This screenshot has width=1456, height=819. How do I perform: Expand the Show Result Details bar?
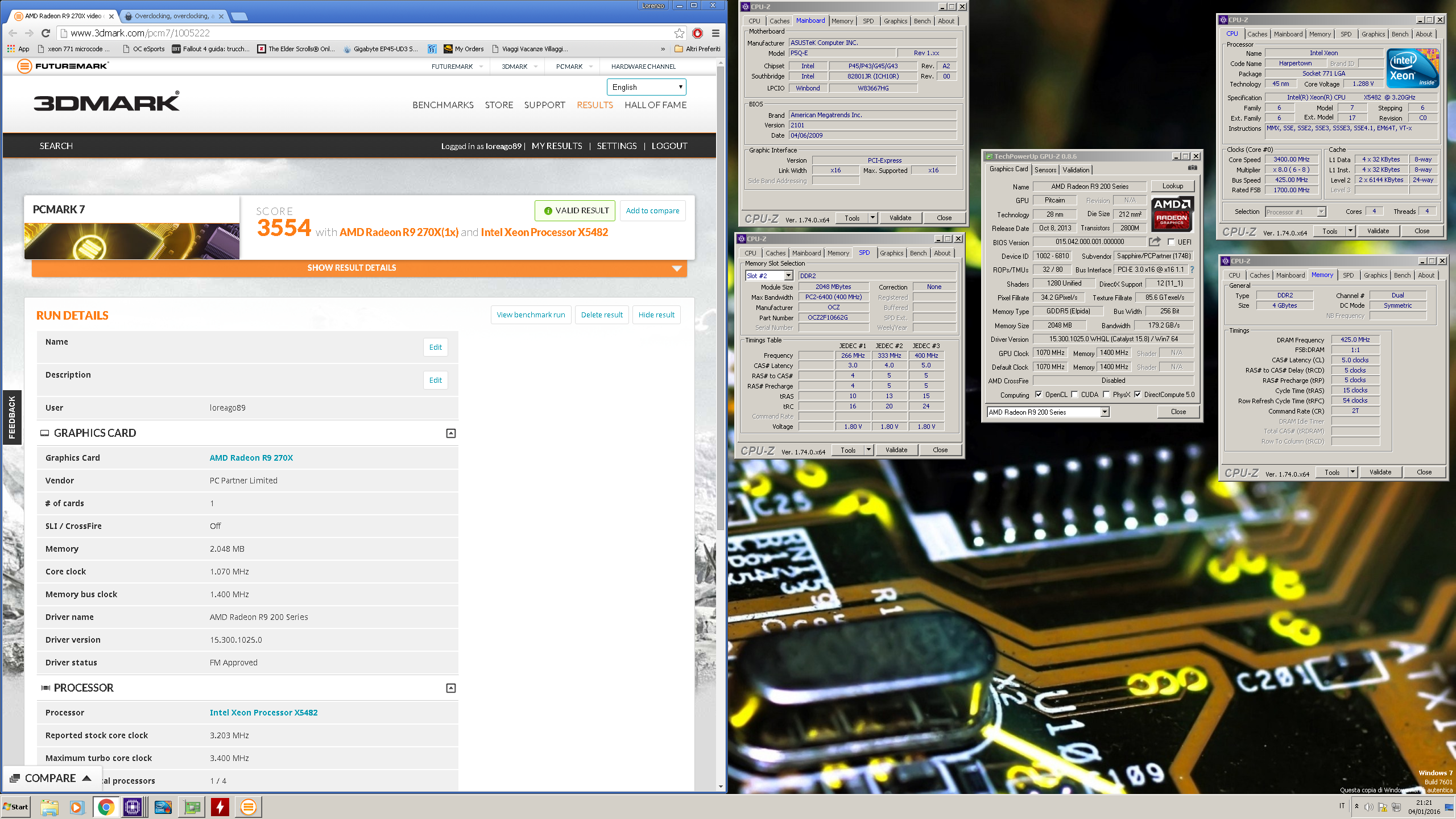click(359, 268)
